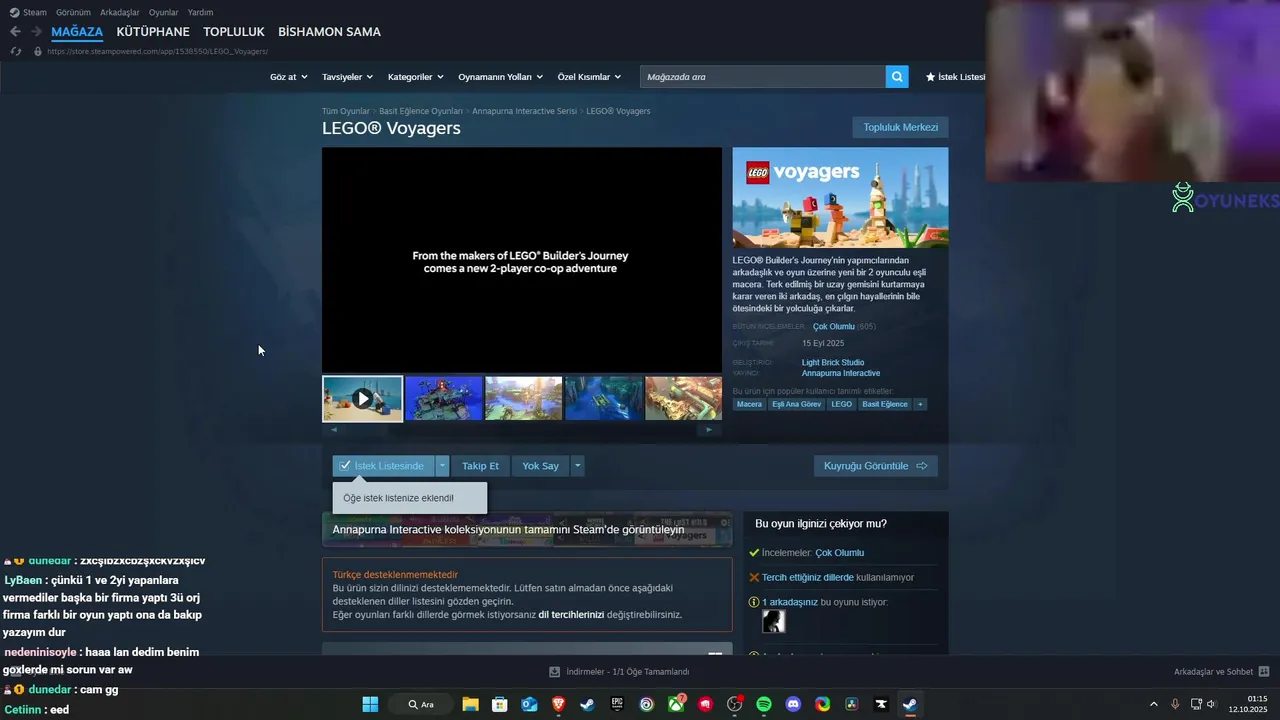Image resolution: width=1280 pixels, height=720 pixels.
Task: Open Windows Start menu
Action: (x=370, y=704)
